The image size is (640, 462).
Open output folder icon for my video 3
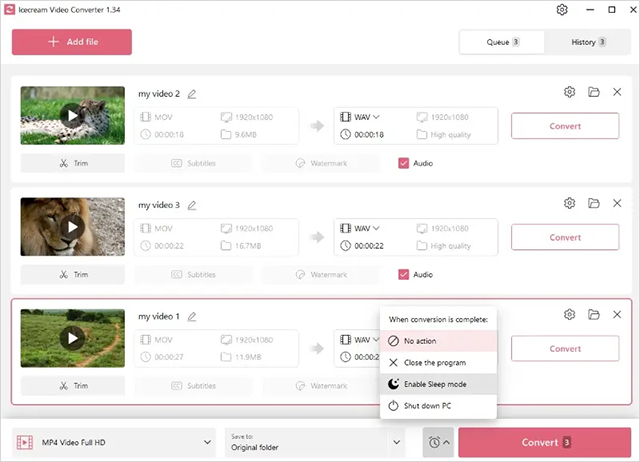pos(594,203)
